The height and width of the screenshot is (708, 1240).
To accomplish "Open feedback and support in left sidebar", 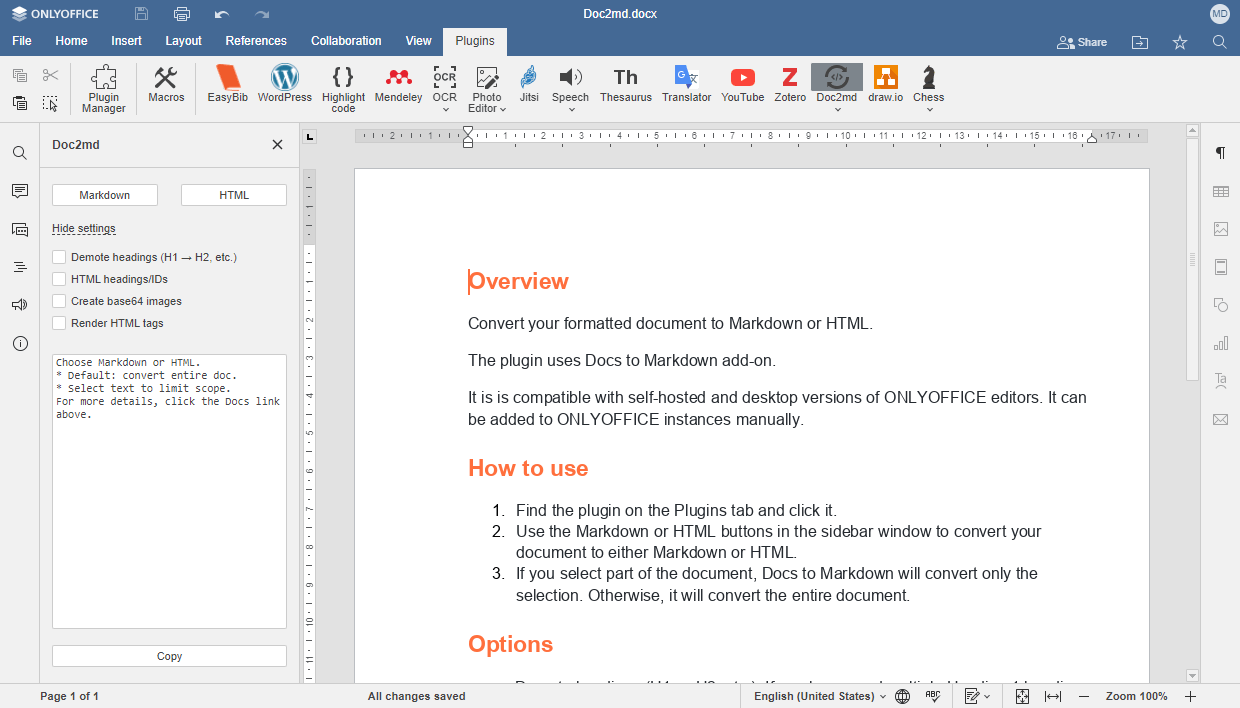I will click(20, 305).
